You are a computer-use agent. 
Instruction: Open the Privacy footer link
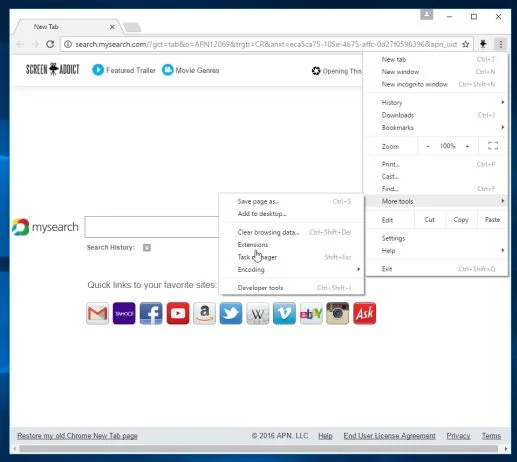coord(458,436)
